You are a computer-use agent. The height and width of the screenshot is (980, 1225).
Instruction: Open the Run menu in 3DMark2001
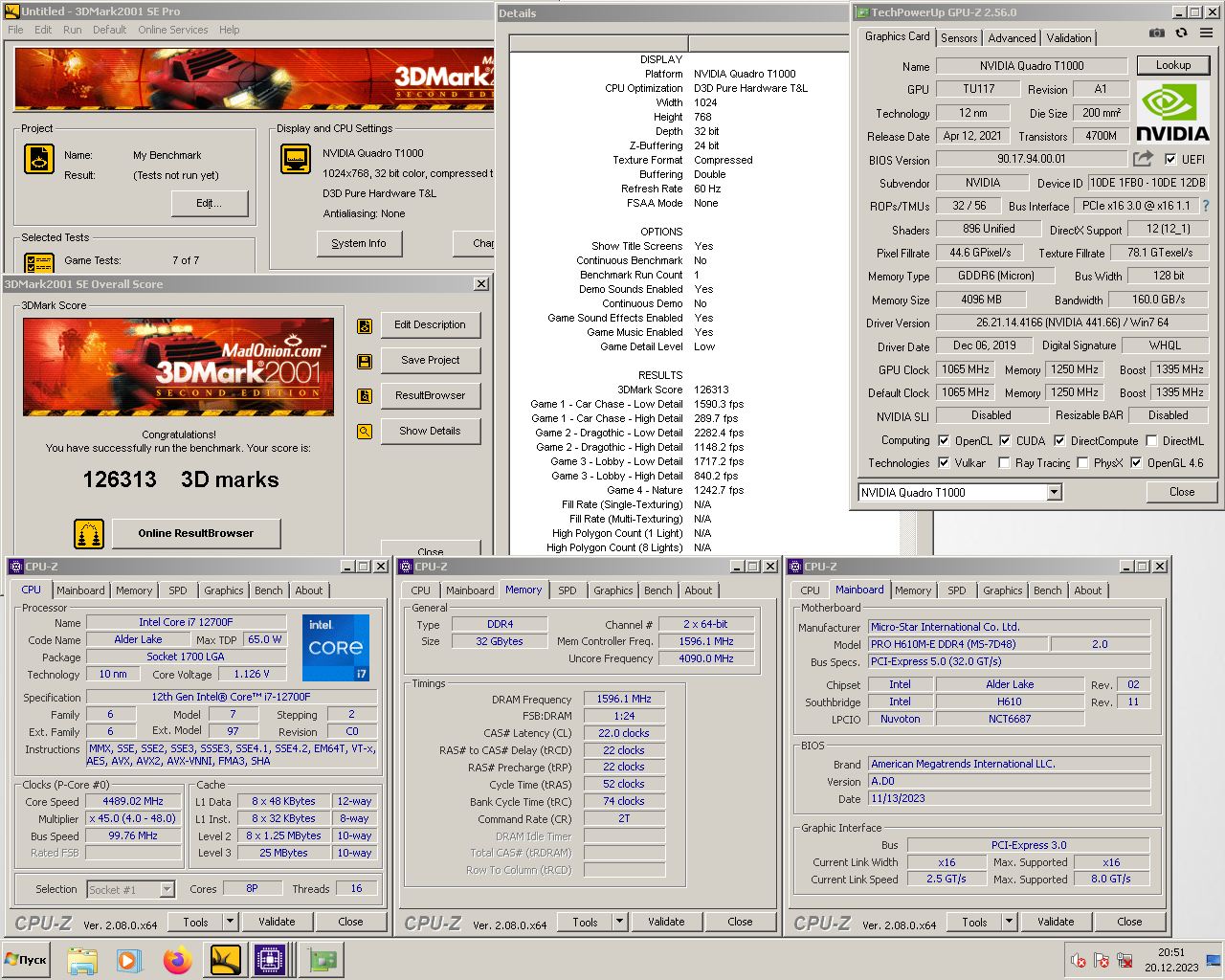(x=72, y=30)
